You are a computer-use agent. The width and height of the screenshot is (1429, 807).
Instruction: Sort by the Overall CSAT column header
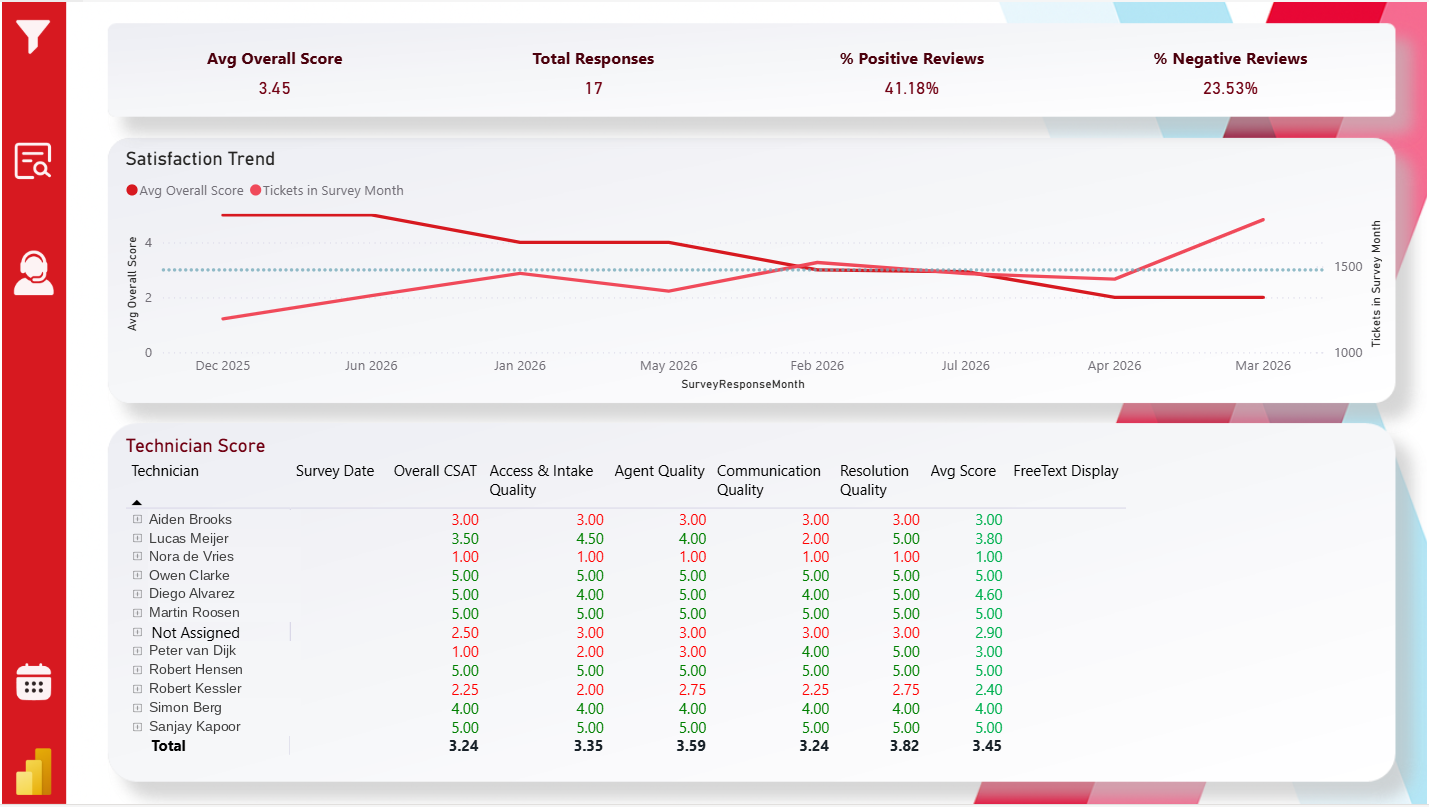point(435,471)
